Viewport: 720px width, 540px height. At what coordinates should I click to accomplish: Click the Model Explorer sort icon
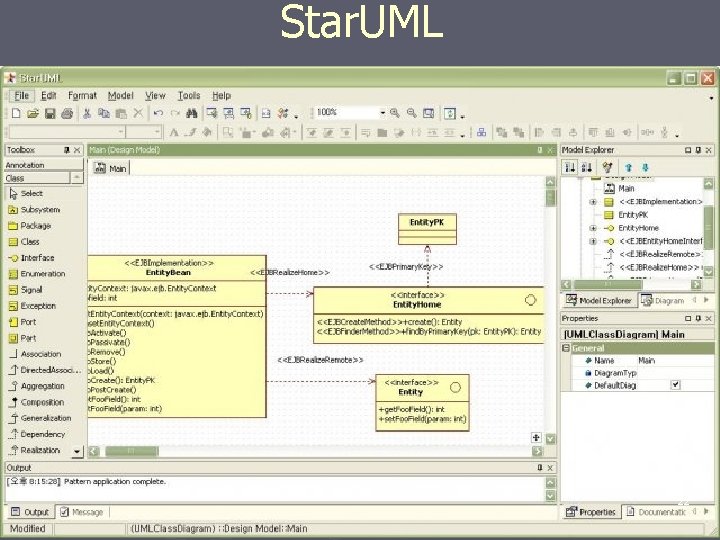570,168
